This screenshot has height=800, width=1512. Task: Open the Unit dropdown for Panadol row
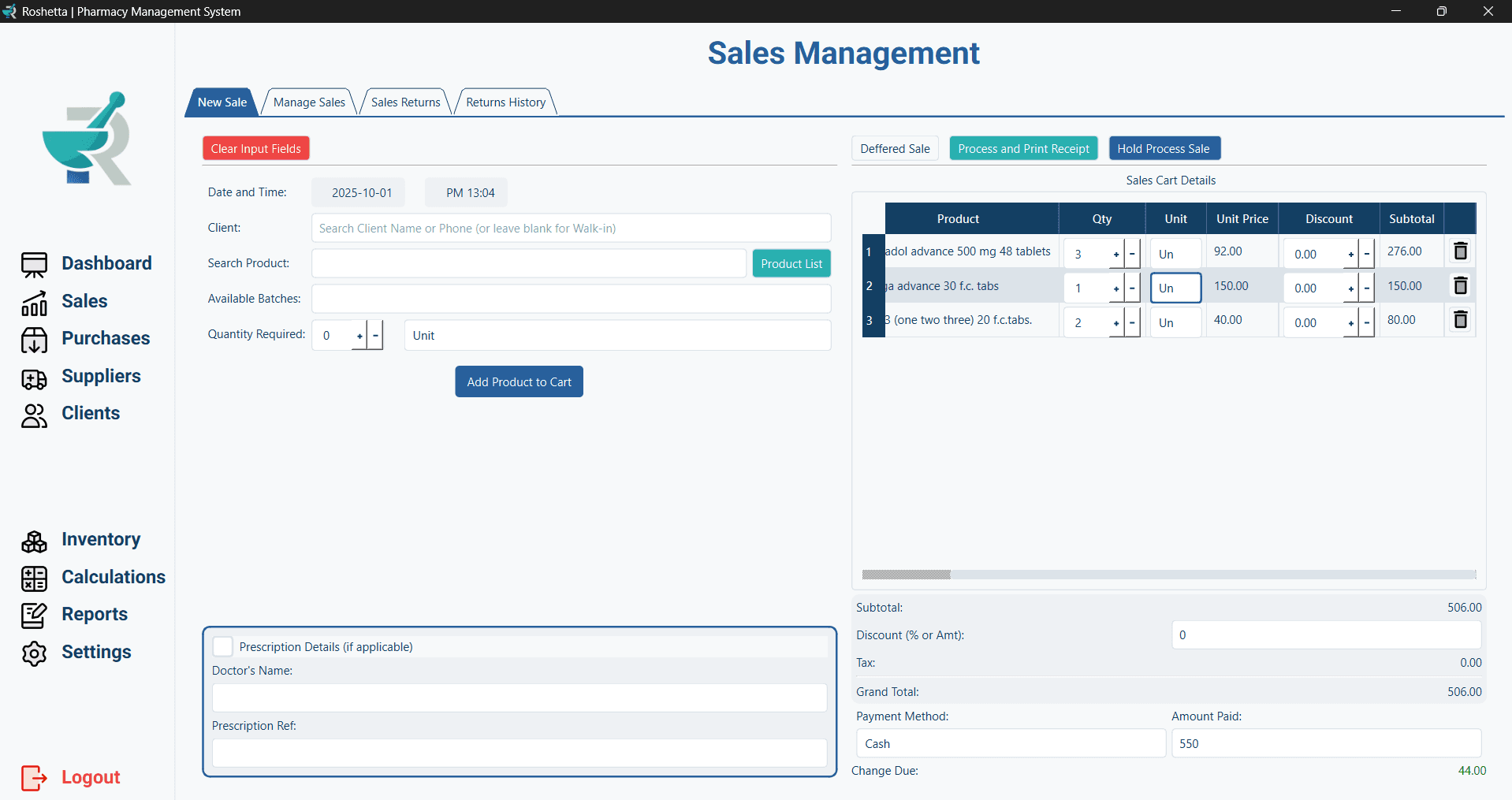1175,253
